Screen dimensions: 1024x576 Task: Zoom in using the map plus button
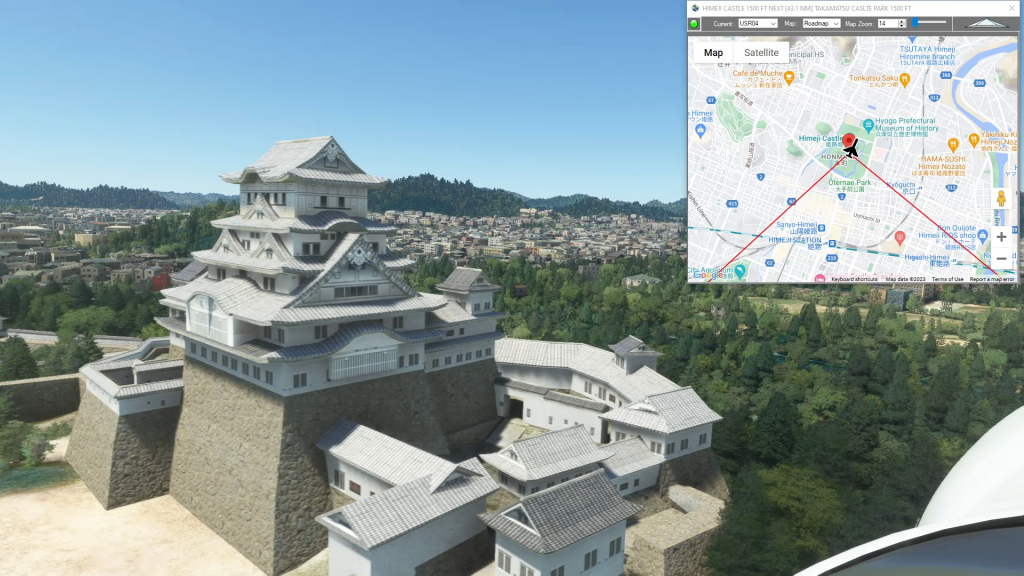[1001, 237]
